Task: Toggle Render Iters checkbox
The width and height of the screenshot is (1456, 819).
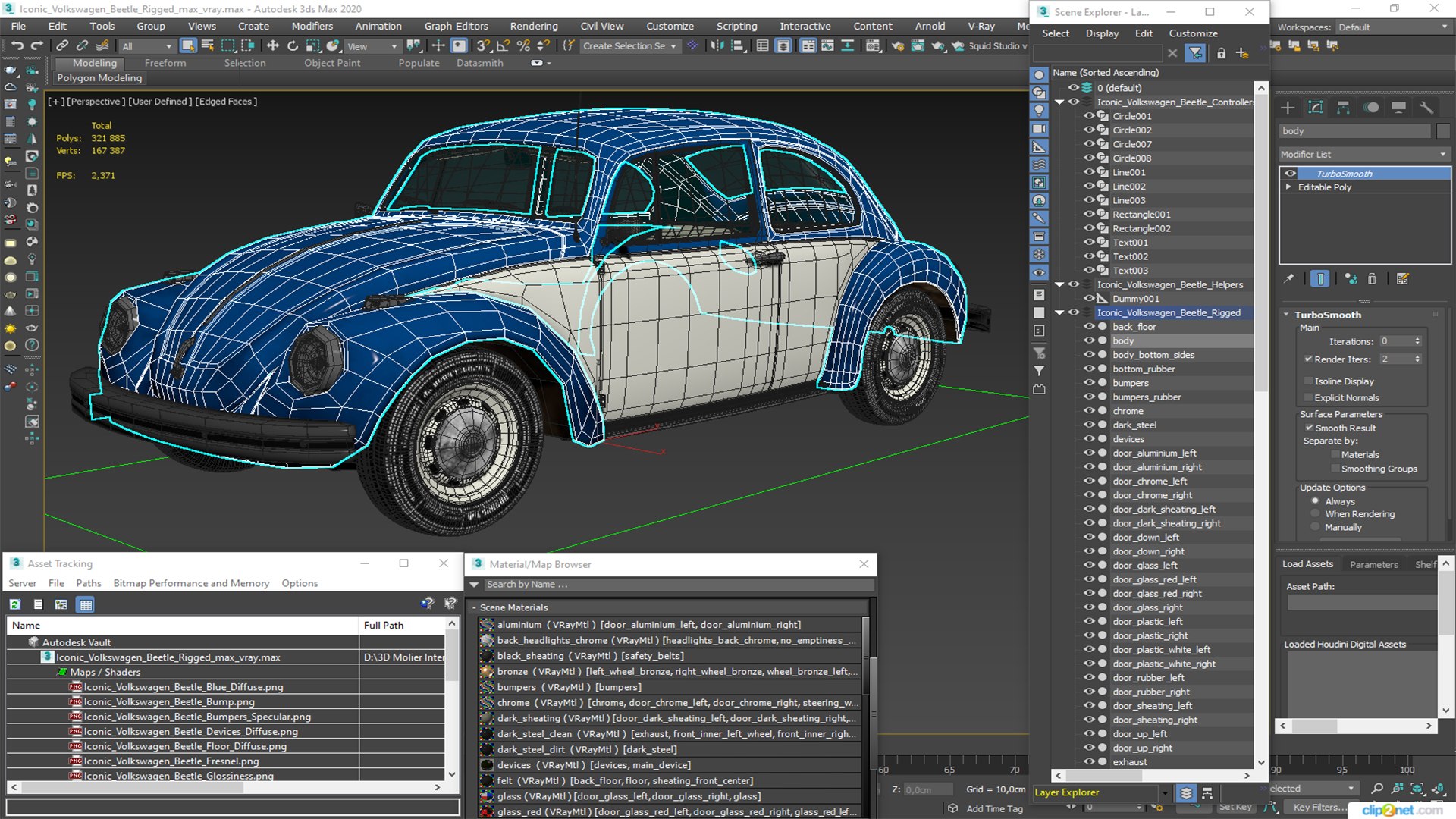Action: click(x=1308, y=359)
